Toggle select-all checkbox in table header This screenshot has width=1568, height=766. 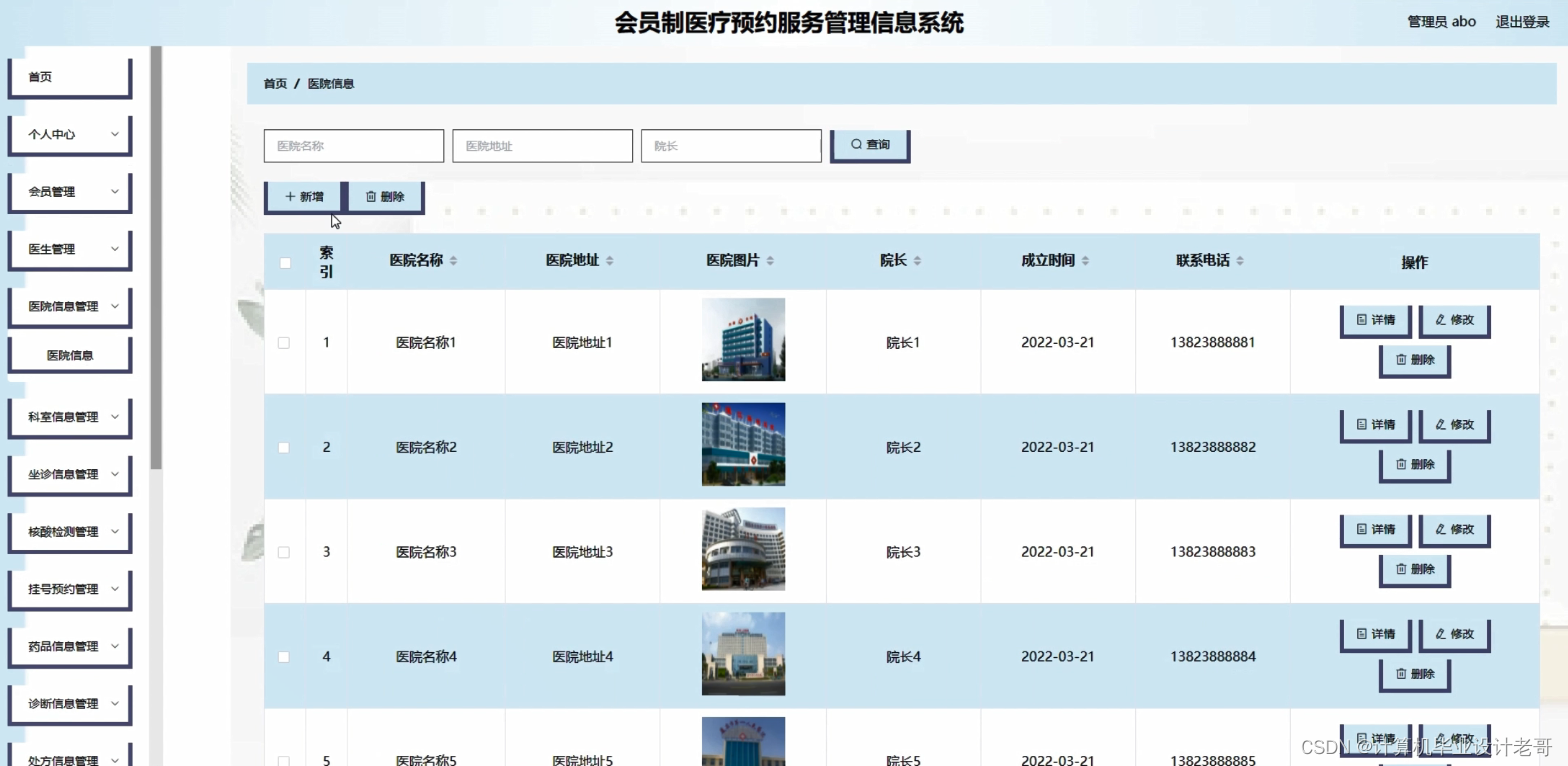pos(285,263)
